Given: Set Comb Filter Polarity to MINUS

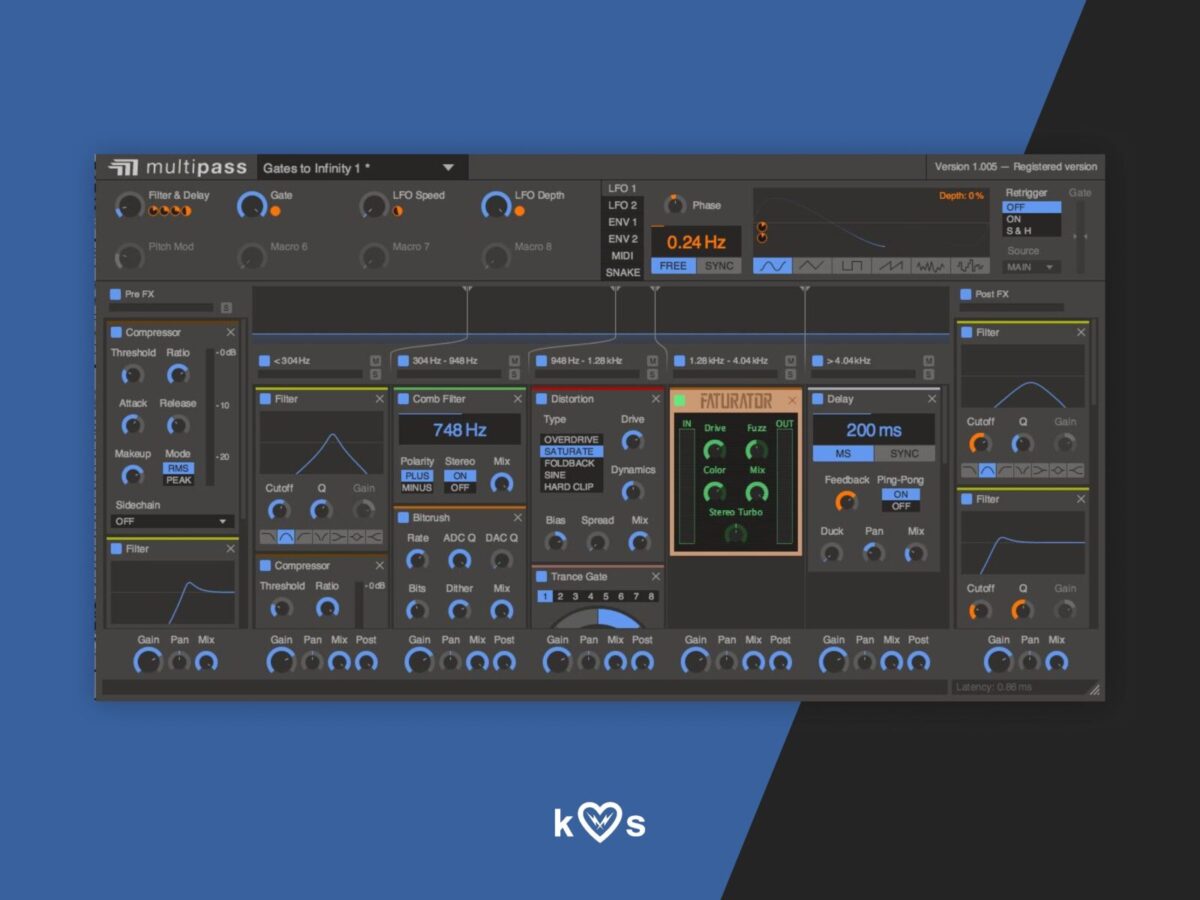Looking at the screenshot, I should pyautogui.click(x=417, y=488).
